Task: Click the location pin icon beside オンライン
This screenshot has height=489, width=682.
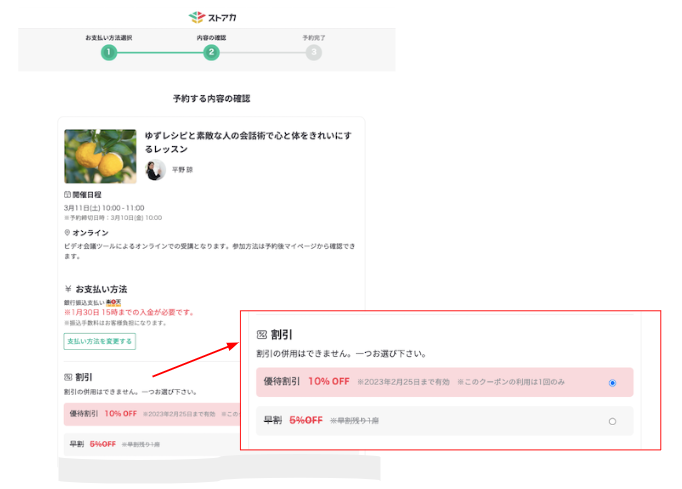Action: click(x=67, y=233)
